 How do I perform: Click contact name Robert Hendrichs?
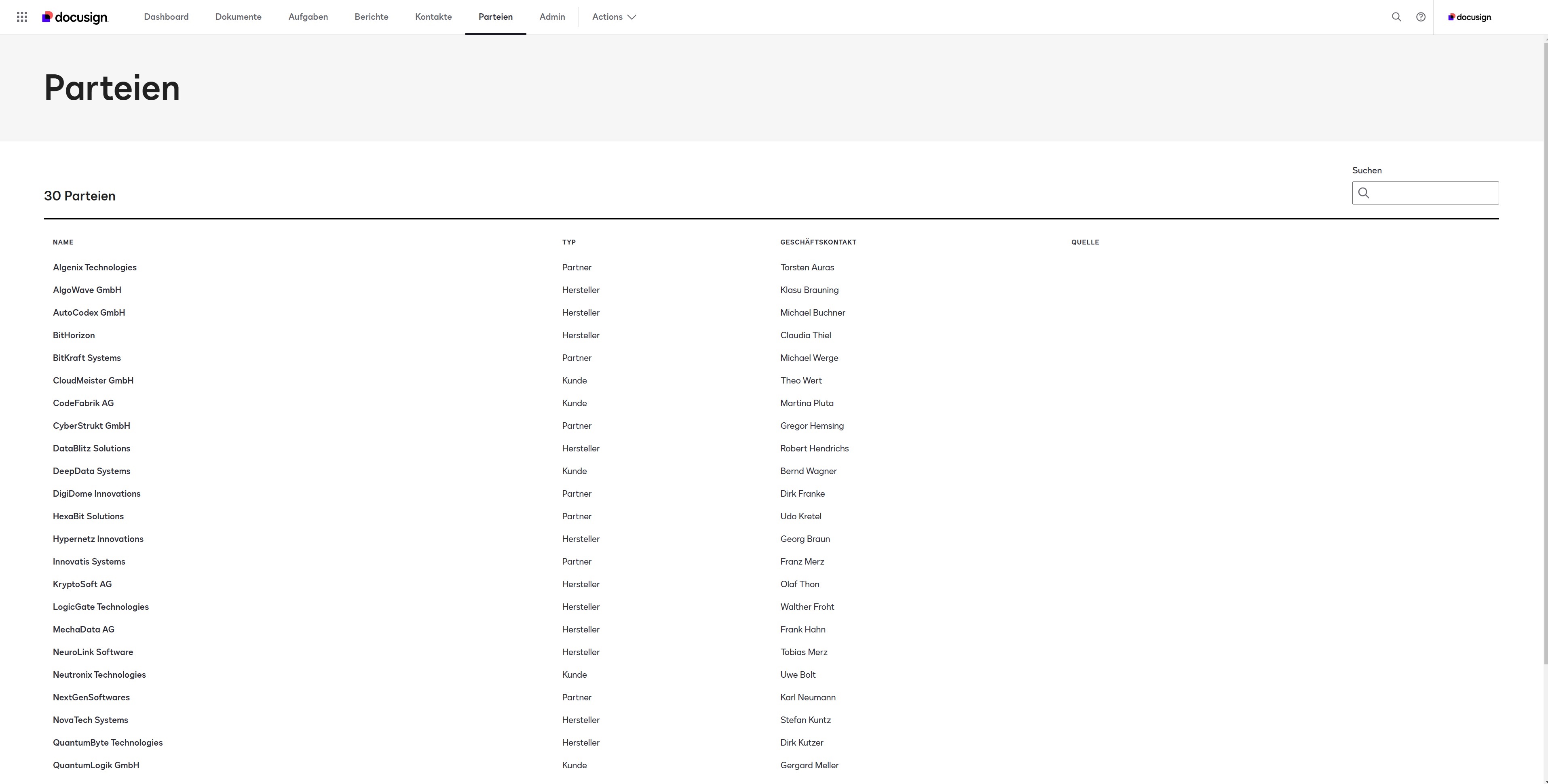pyautogui.click(x=814, y=449)
